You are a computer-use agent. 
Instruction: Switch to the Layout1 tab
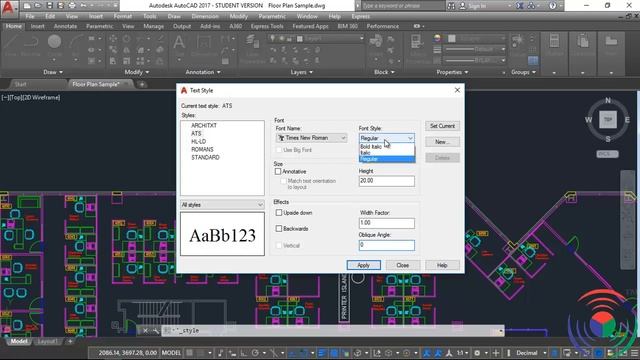(x=47, y=341)
